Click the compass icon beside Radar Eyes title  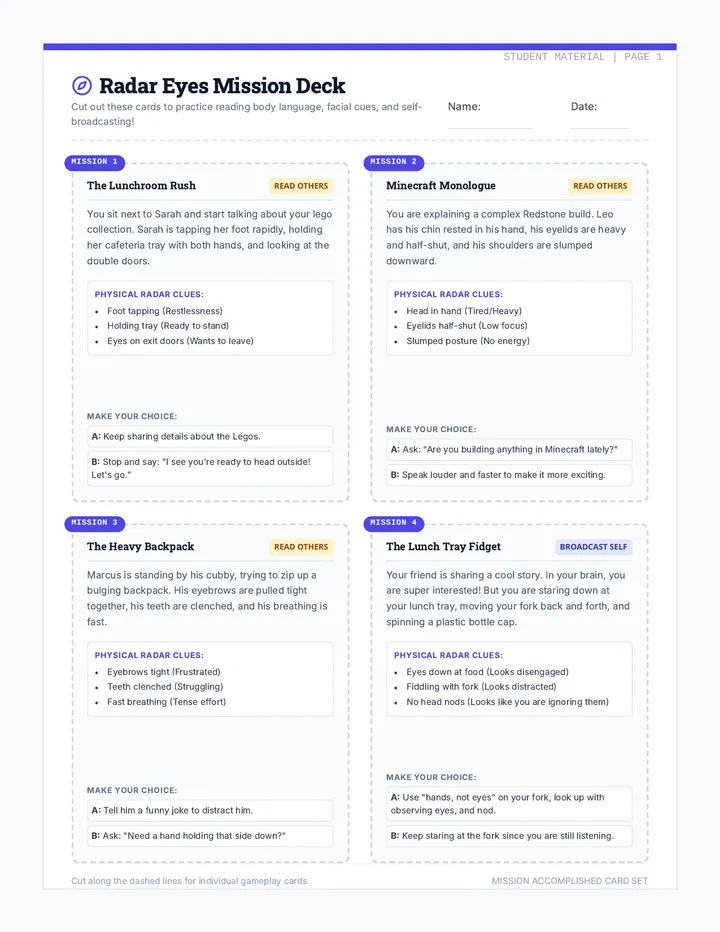[x=82, y=86]
